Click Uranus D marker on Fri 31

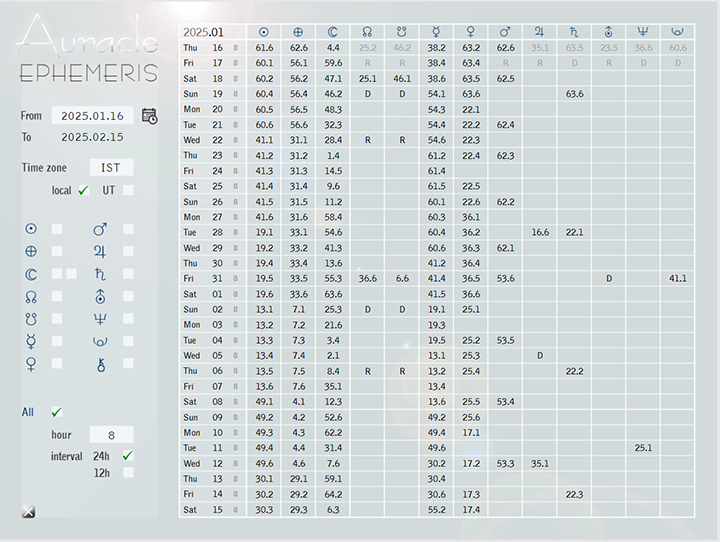[608, 279]
